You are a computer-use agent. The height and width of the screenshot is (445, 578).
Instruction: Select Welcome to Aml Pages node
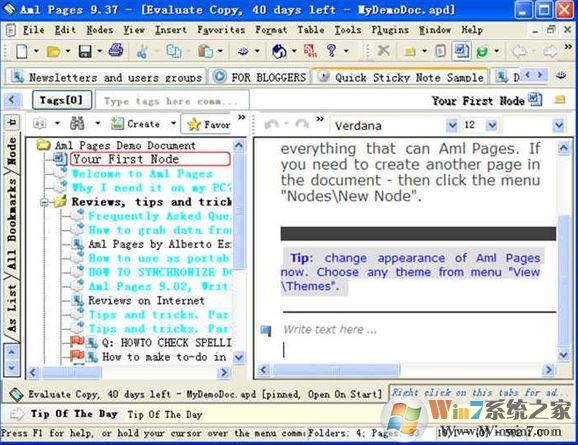click(142, 173)
